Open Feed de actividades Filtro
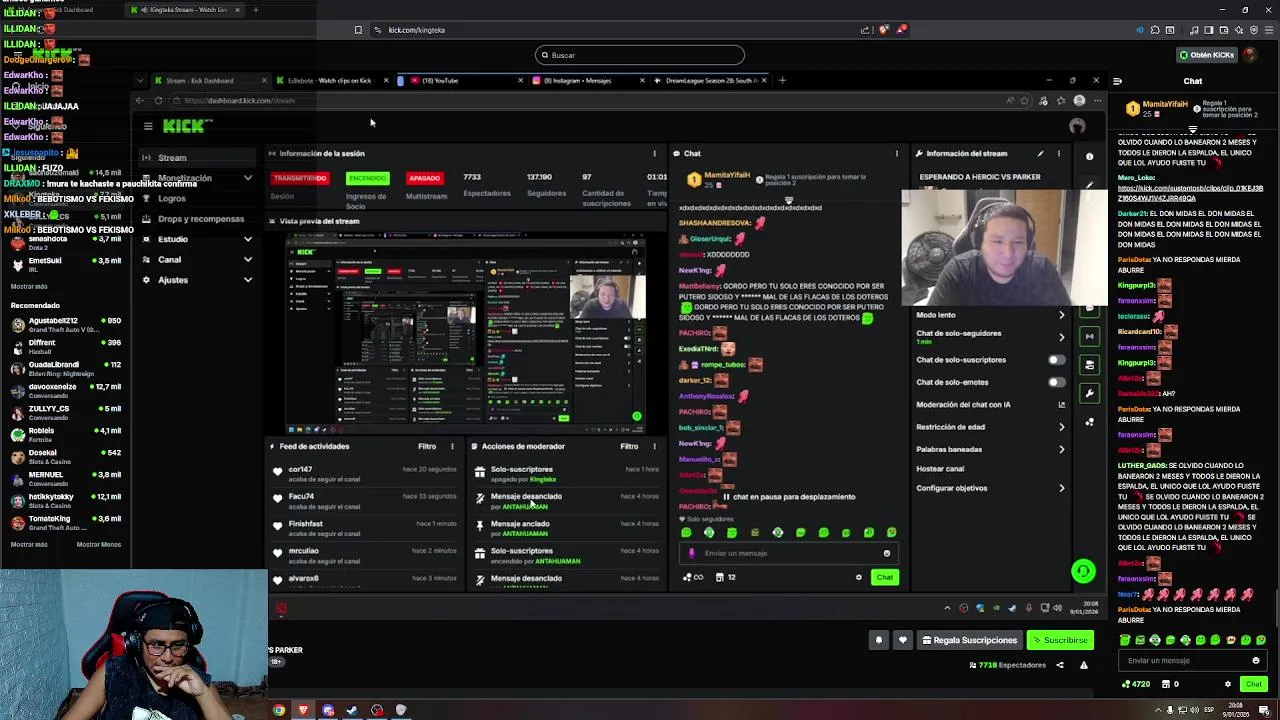Viewport: 1280px width, 720px height. pyautogui.click(x=427, y=447)
